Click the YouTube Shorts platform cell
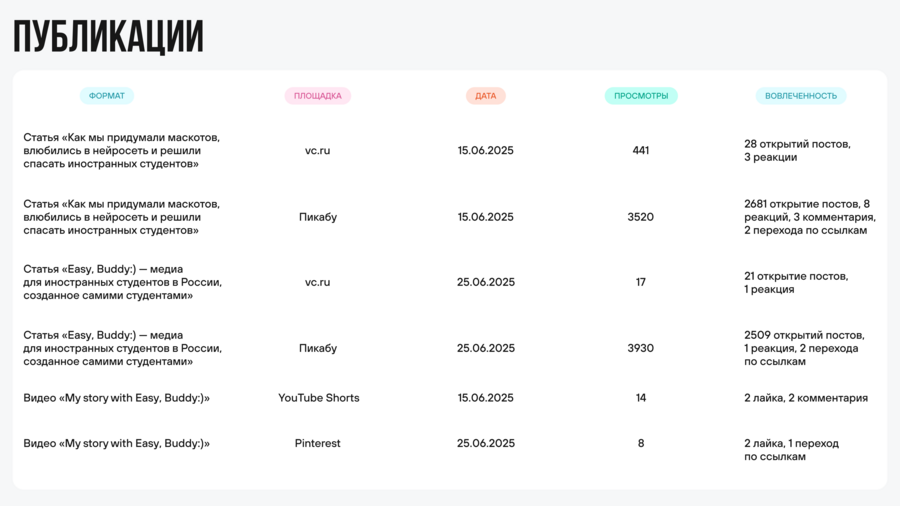 (318, 398)
